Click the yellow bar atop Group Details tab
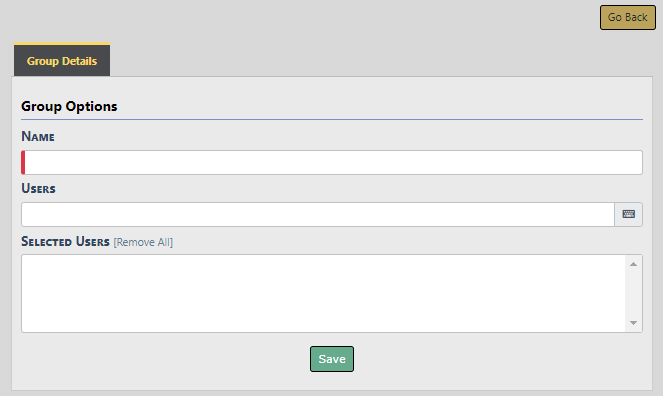This screenshot has width=663, height=396. tap(62, 44)
